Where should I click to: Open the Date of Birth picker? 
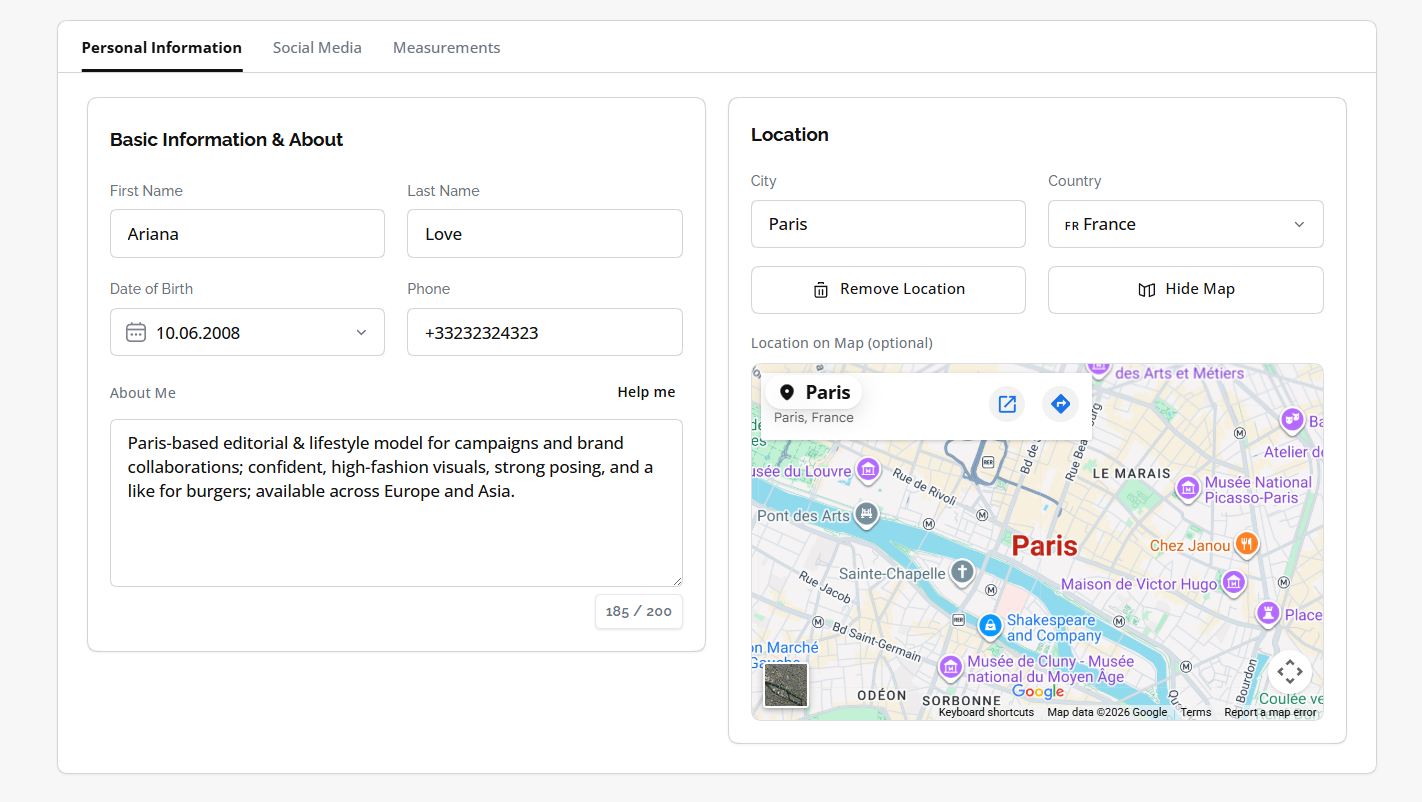(247, 332)
